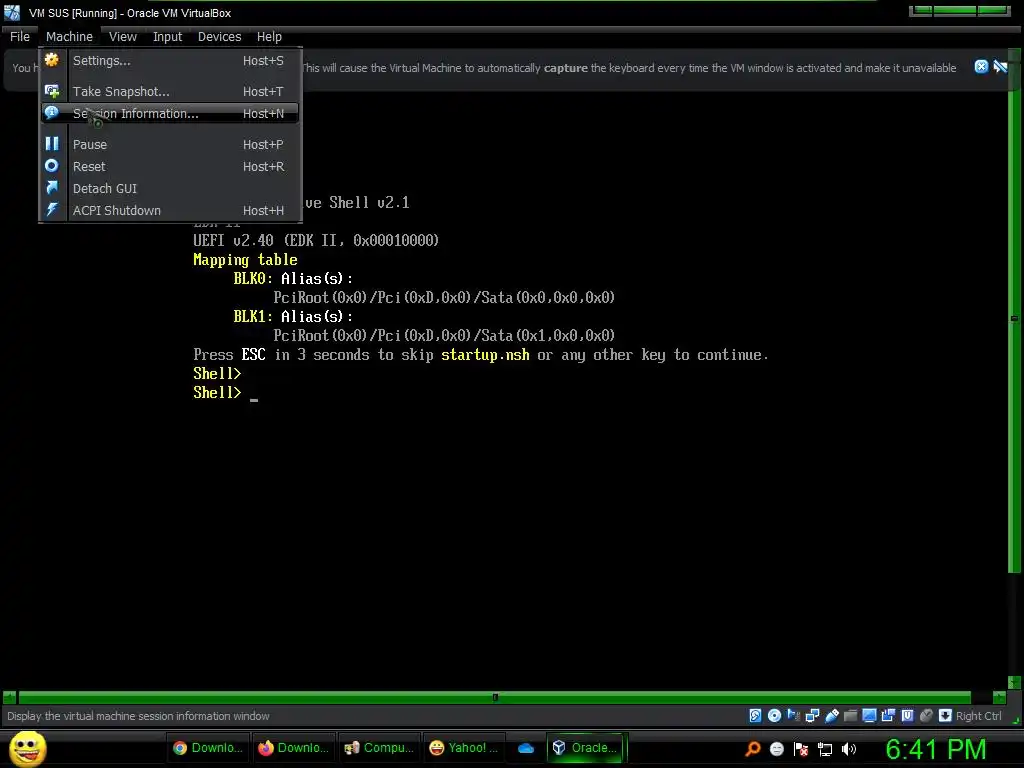Viewport: 1024px width, 768px height.
Task: Click the Take Snapshot camera icon
Action: click(x=52, y=91)
